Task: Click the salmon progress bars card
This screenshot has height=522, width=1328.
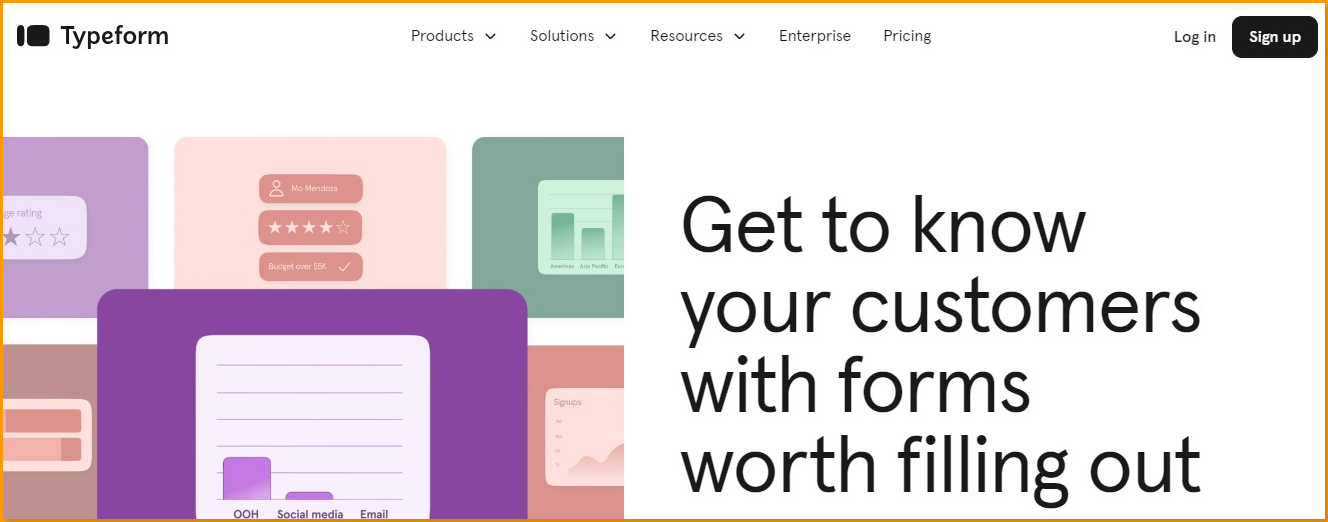Action: click(44, 435)
